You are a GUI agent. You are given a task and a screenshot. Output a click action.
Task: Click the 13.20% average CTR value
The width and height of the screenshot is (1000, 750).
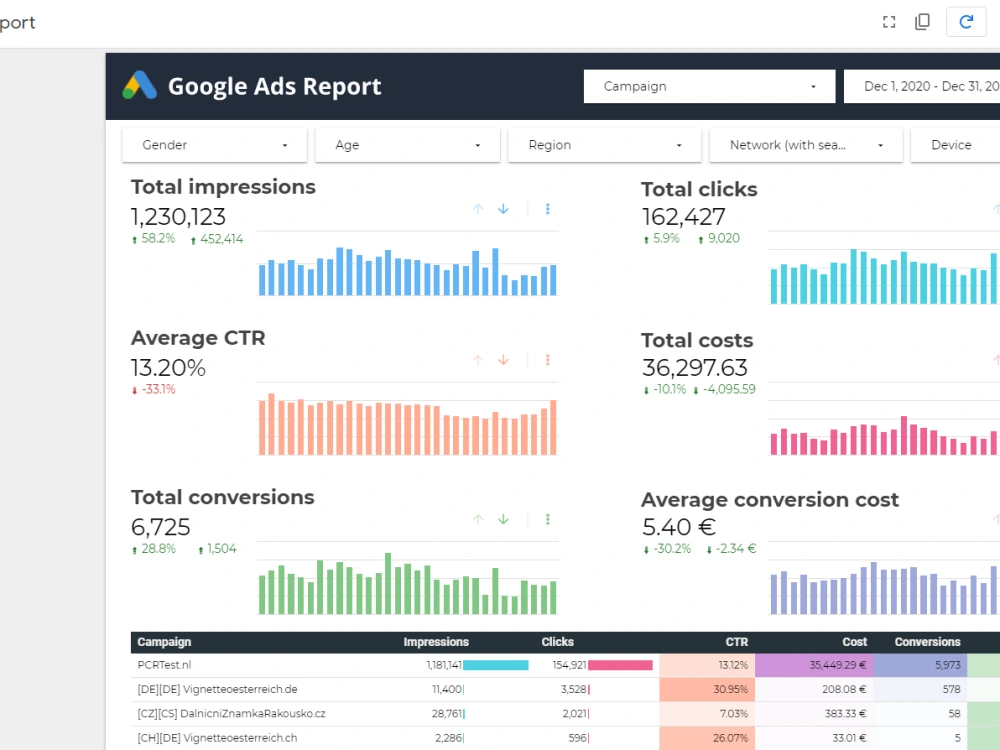click(x=168, y=368)
